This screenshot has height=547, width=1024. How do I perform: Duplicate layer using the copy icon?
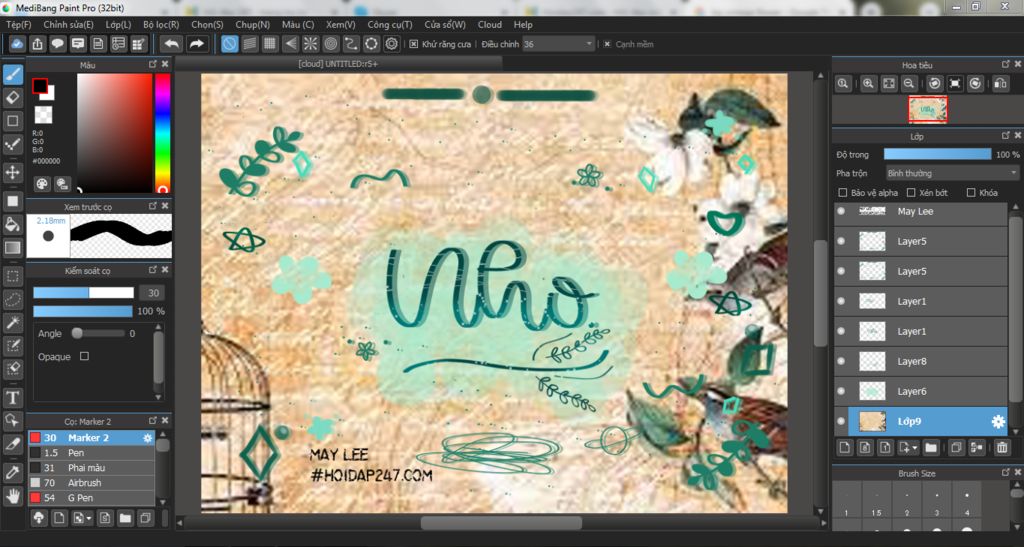coord(956,448)
